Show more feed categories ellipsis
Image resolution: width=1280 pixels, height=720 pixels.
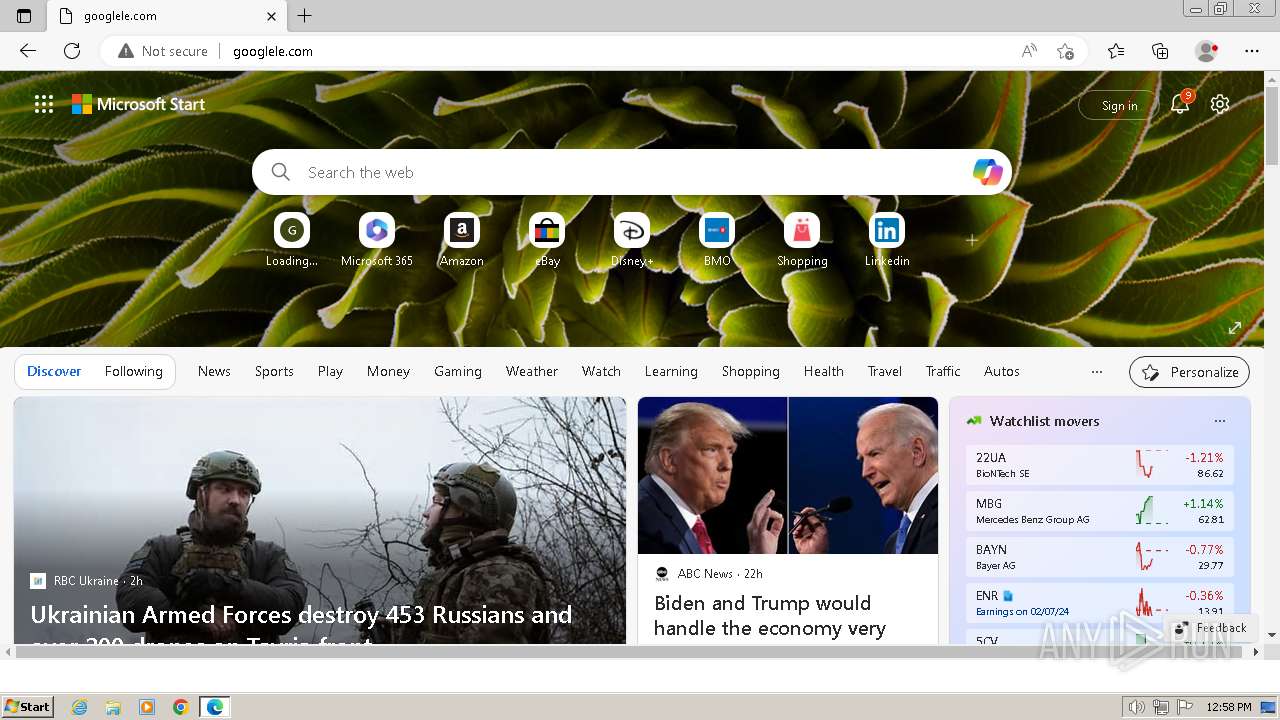(x=1097, y=371)
